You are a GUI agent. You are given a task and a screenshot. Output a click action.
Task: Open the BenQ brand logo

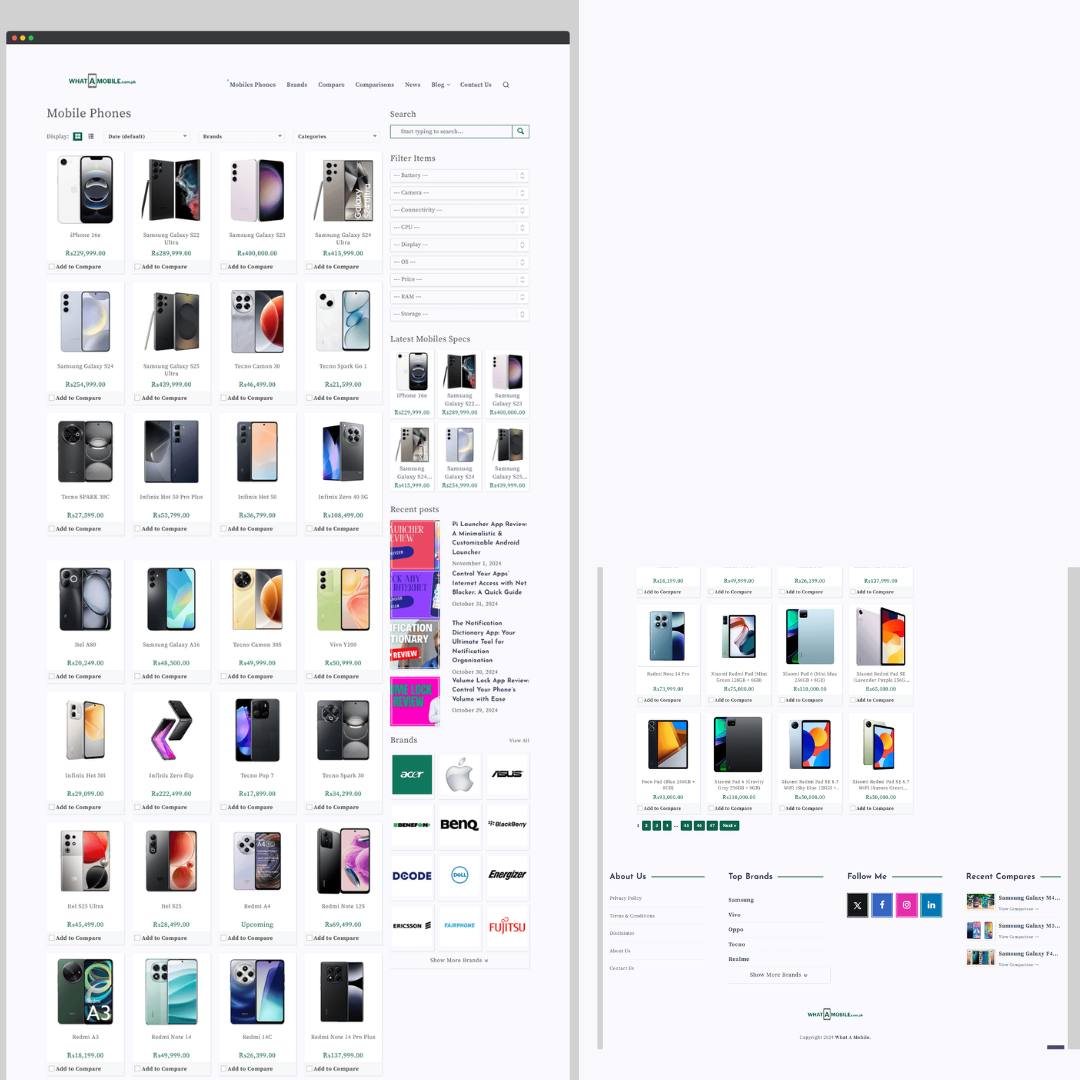459,824
